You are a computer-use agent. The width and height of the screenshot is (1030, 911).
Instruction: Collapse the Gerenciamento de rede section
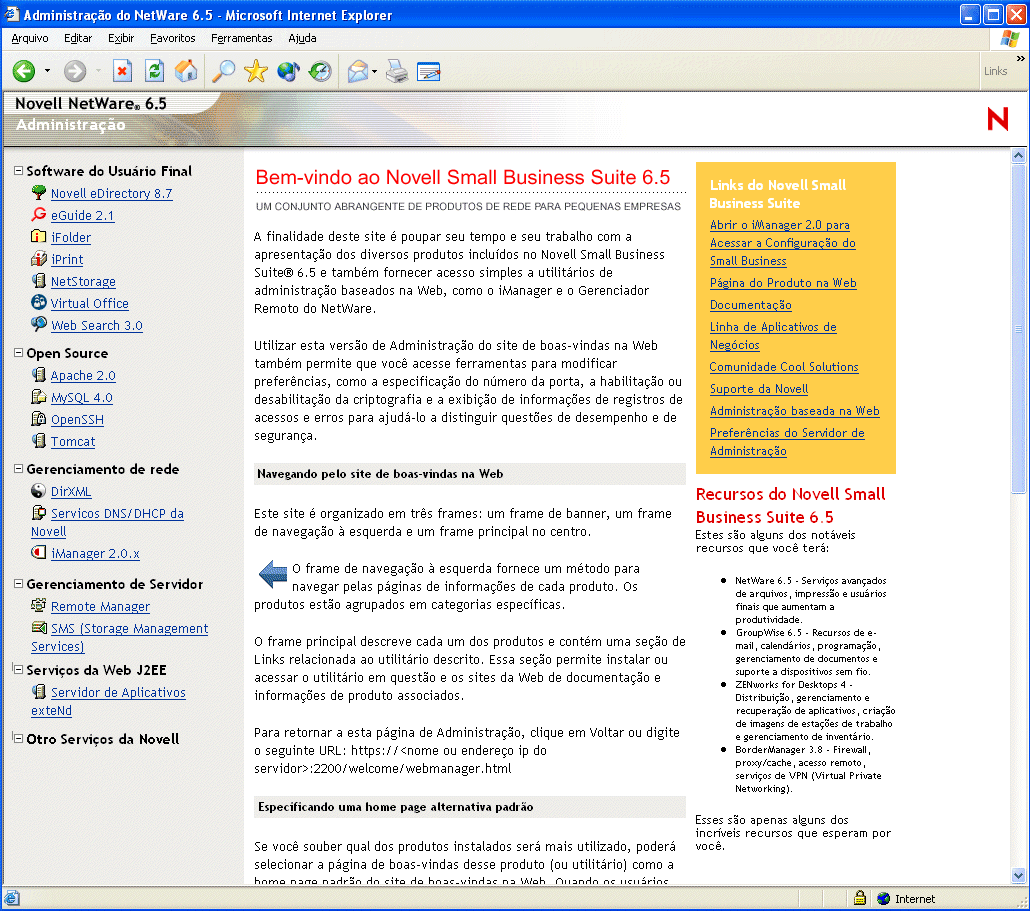18,469
